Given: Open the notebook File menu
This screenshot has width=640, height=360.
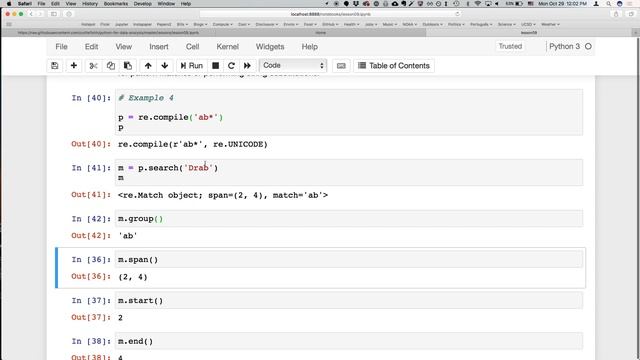Looking at the screenshot, I should click(x=62, y=47).
